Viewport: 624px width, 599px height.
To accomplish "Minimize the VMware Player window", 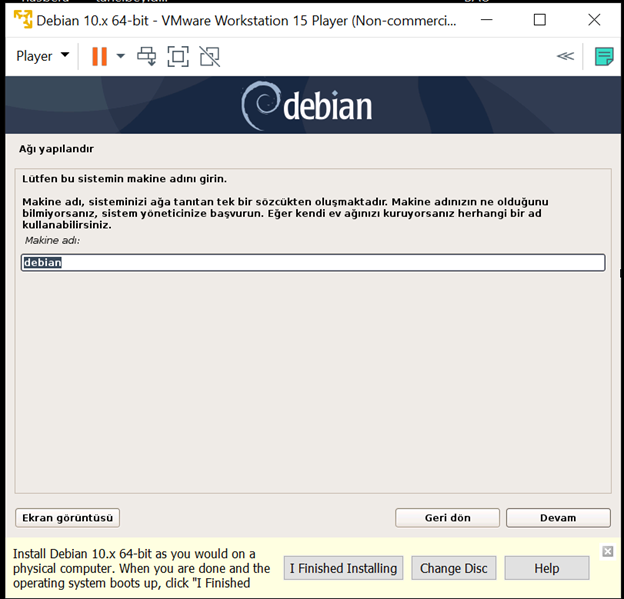I will pos(486,20).
